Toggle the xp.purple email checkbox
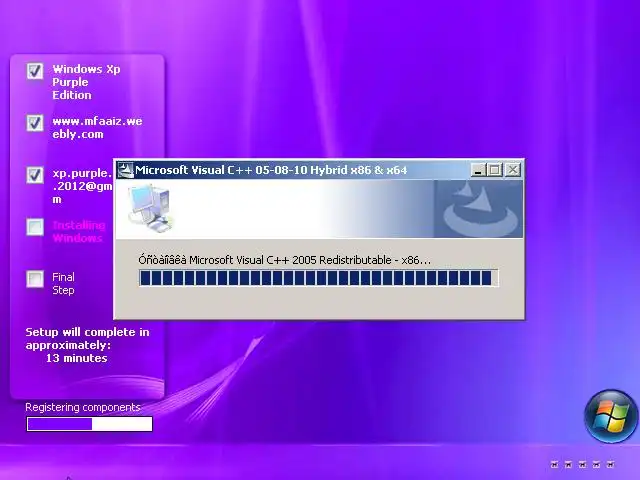Image resolution: width=640 pixels, height=480 pixels. (x=35, y=175)
